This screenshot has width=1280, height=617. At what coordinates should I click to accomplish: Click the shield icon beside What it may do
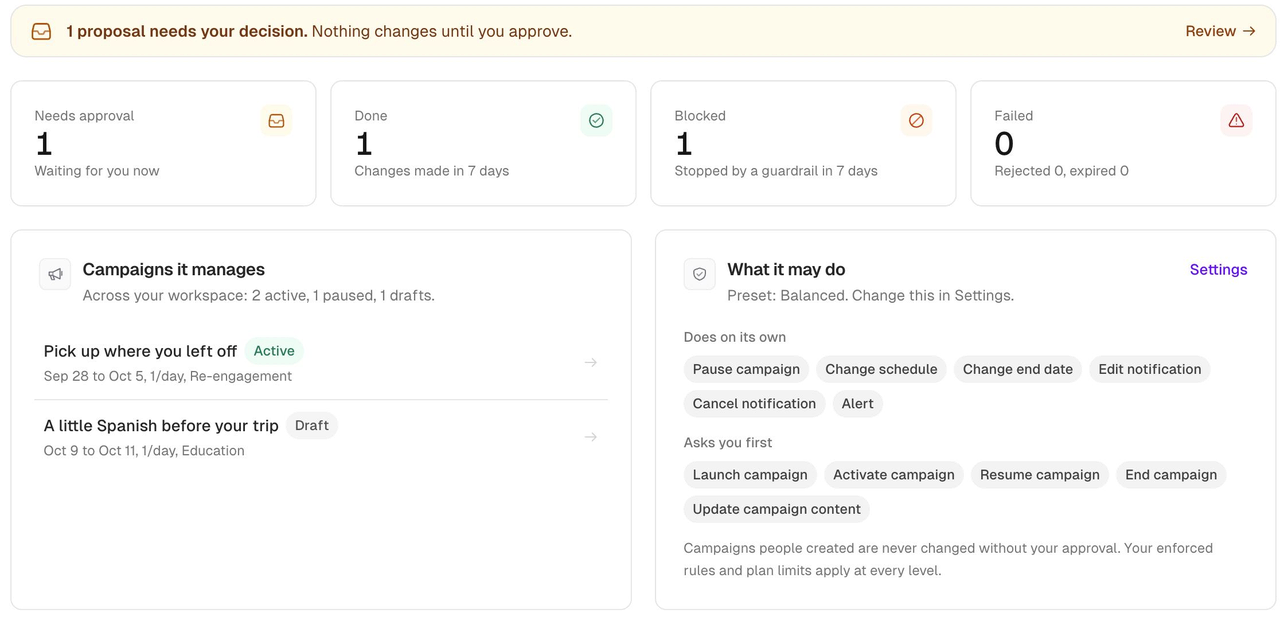pyautogui.click(x=700, y=274)
